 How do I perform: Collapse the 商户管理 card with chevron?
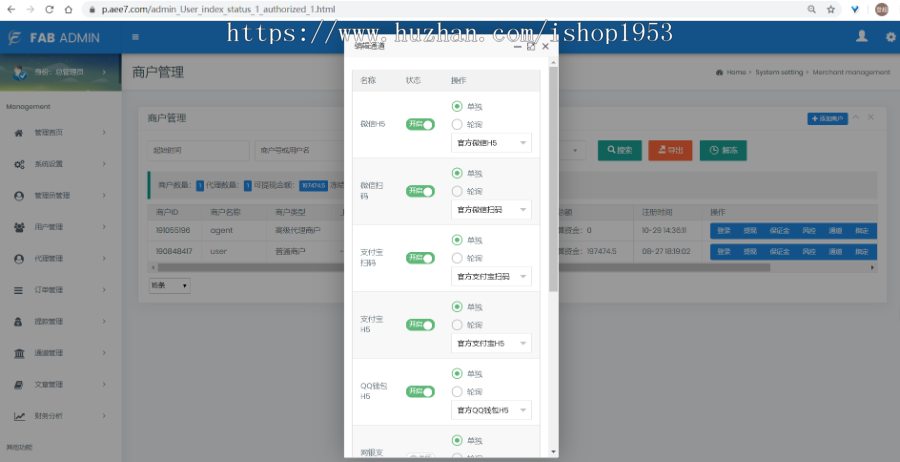pos(856,117)
